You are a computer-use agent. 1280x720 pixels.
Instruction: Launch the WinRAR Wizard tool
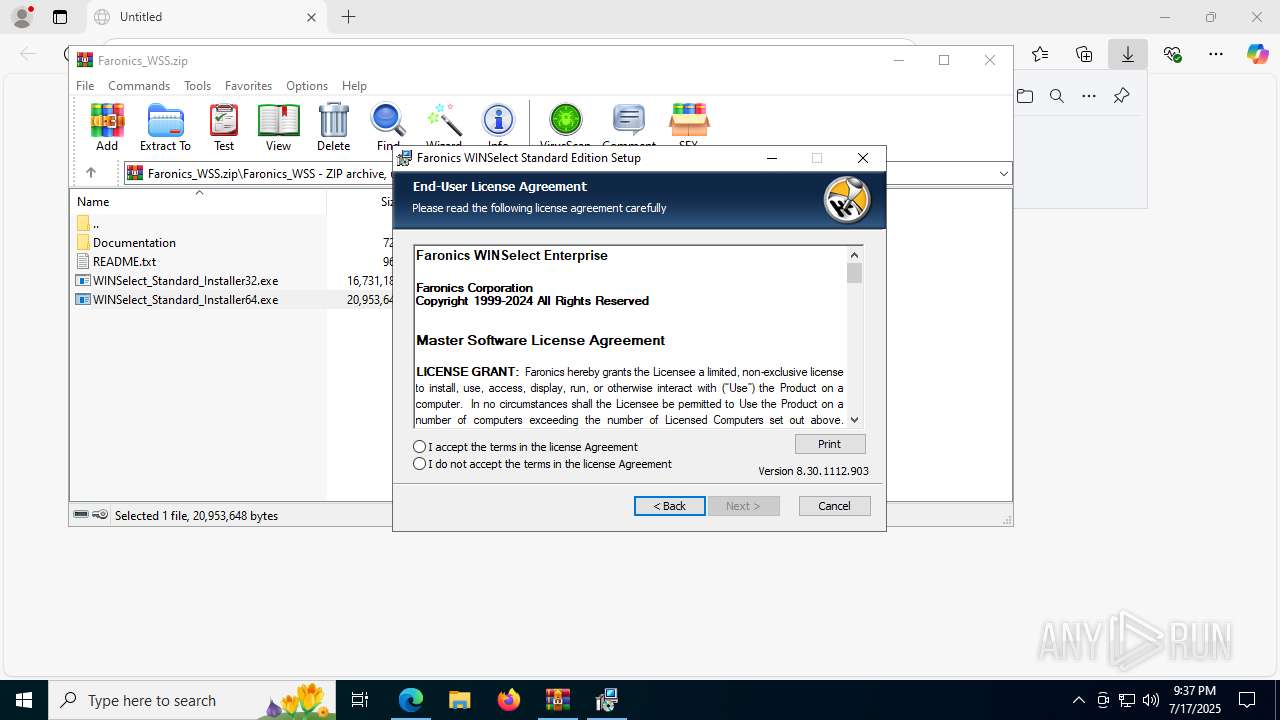443,127
